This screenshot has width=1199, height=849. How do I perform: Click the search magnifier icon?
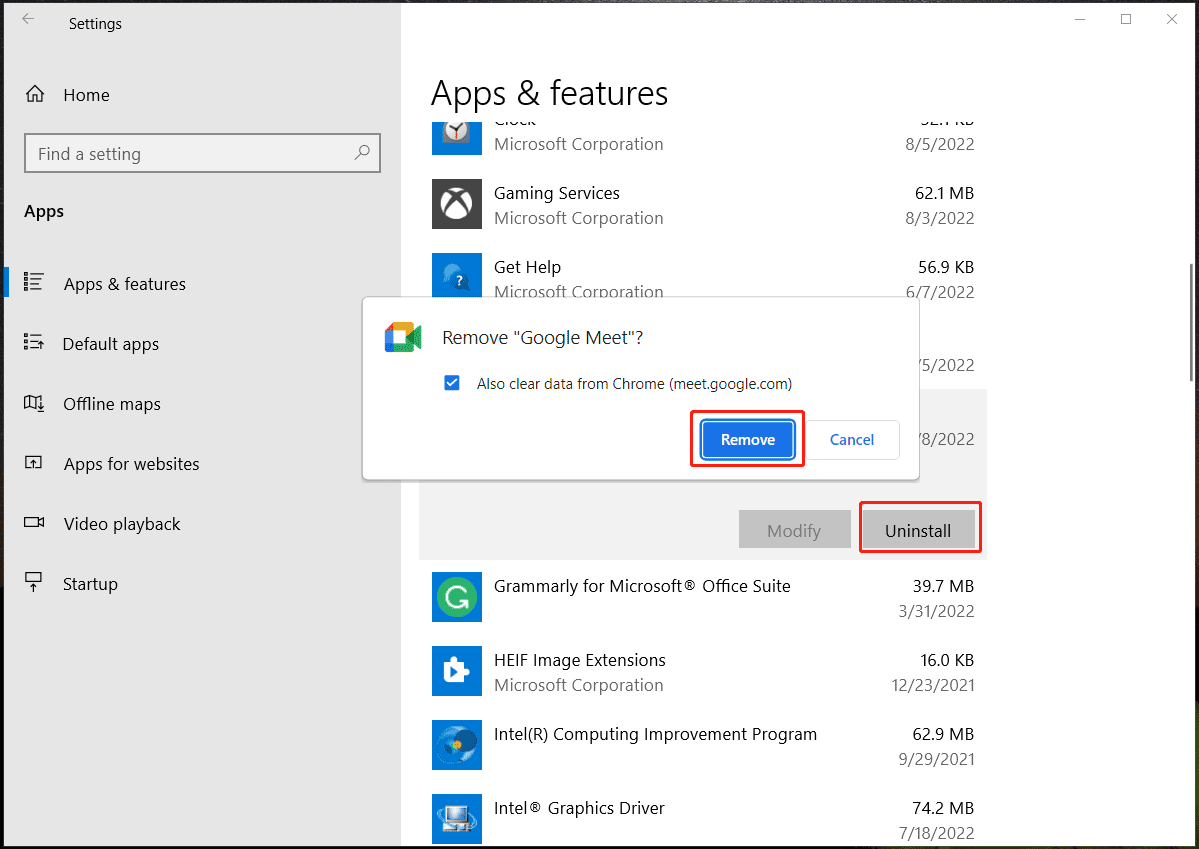click(362, 152)
